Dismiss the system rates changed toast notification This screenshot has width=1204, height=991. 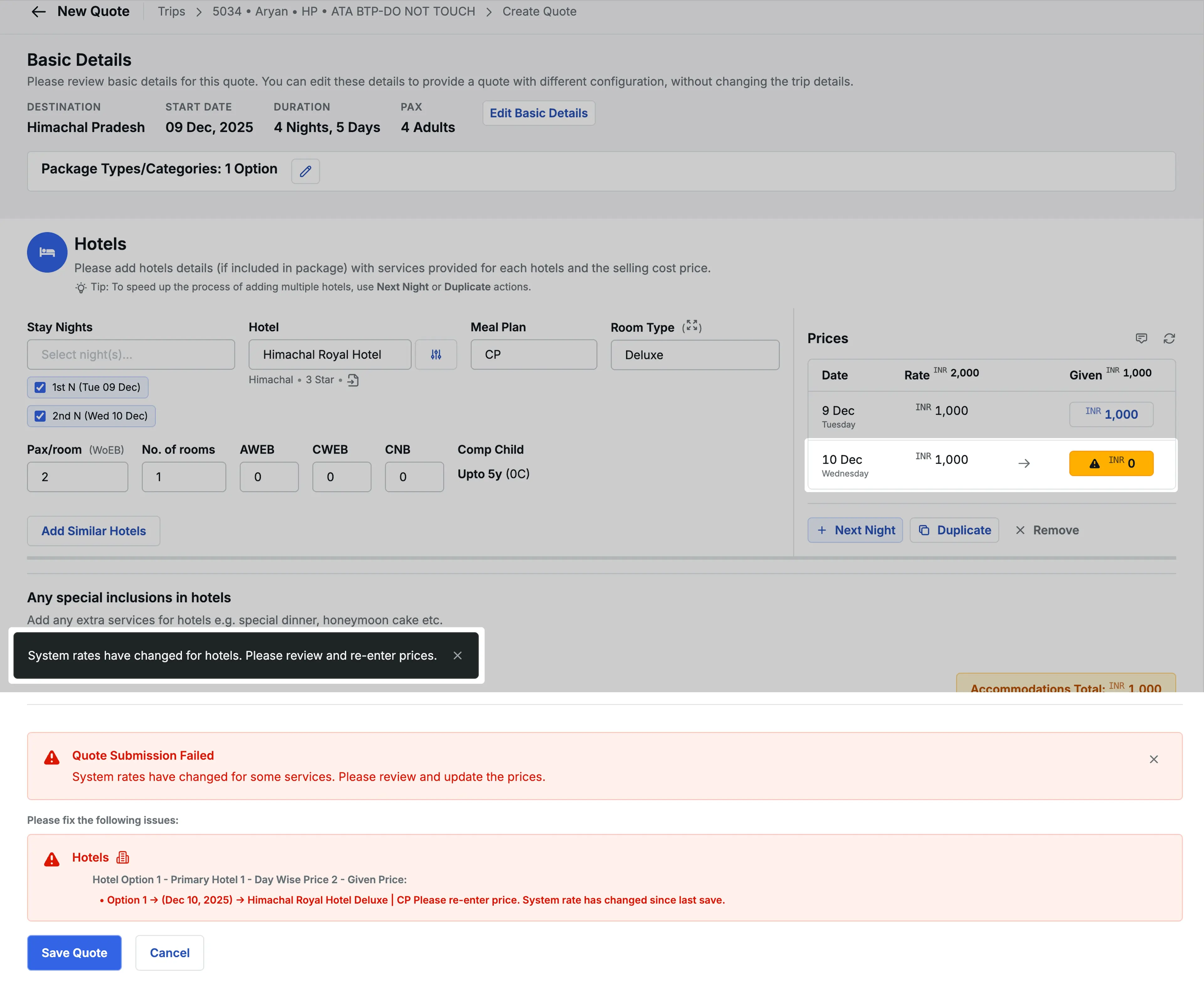pyautogui.click(x=457, y=655)
